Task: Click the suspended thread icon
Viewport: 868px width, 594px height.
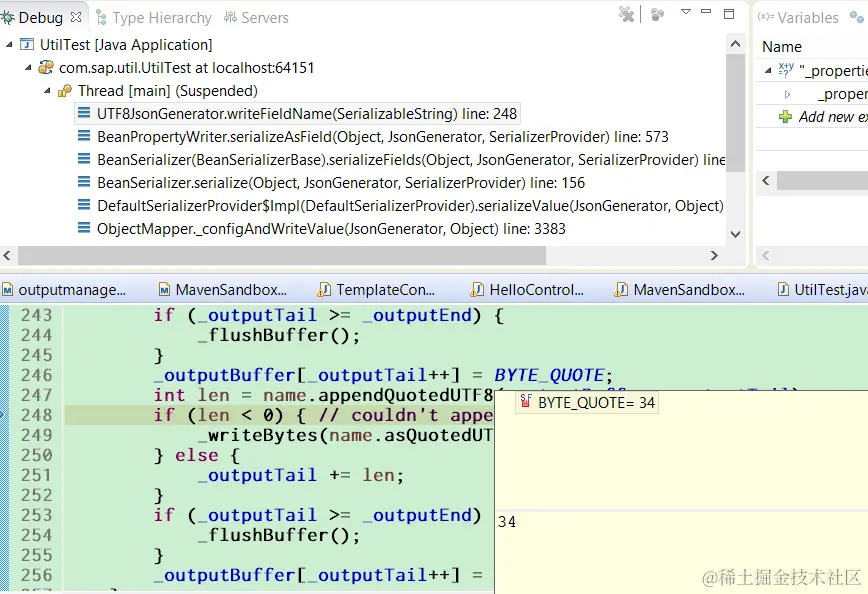Action: (x=65, y=90)
